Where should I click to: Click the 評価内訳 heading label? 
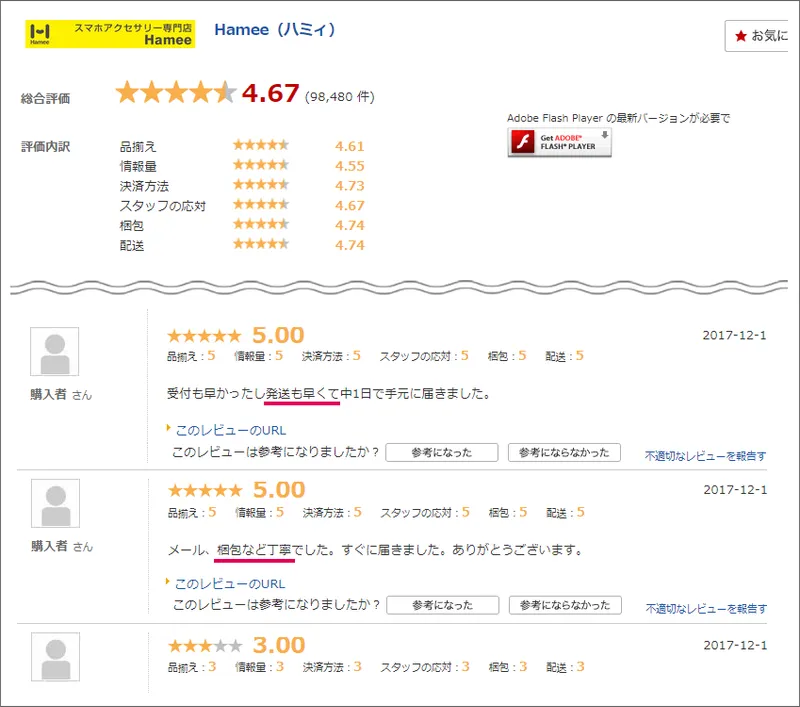[45, 147]
